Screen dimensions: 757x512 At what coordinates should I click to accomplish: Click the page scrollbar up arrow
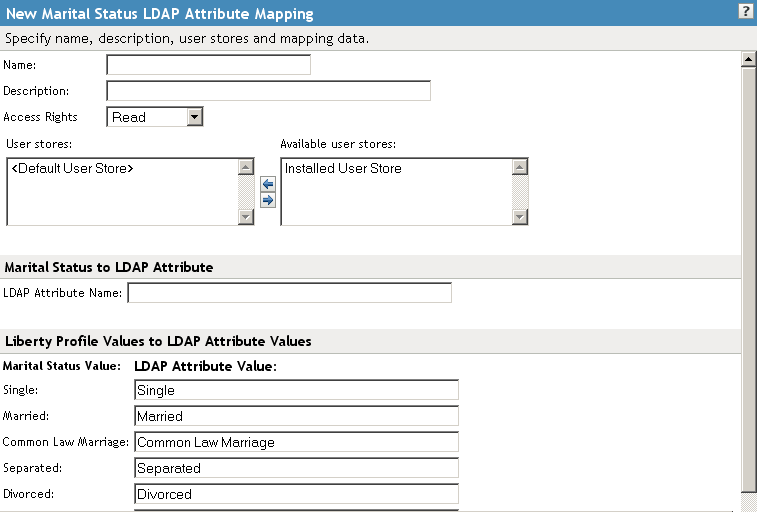[x=748, y=59]
